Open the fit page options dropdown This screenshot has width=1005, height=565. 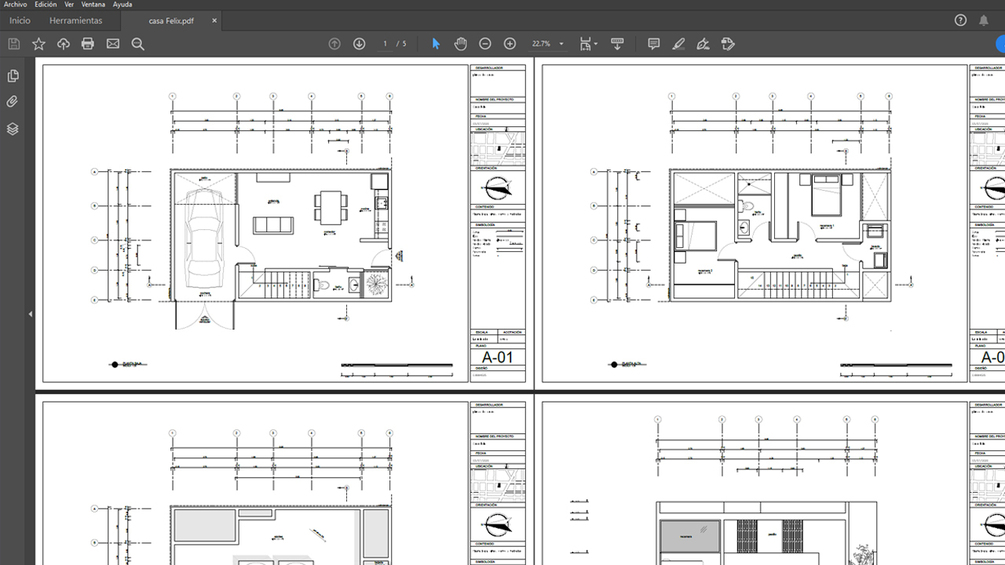588,44
